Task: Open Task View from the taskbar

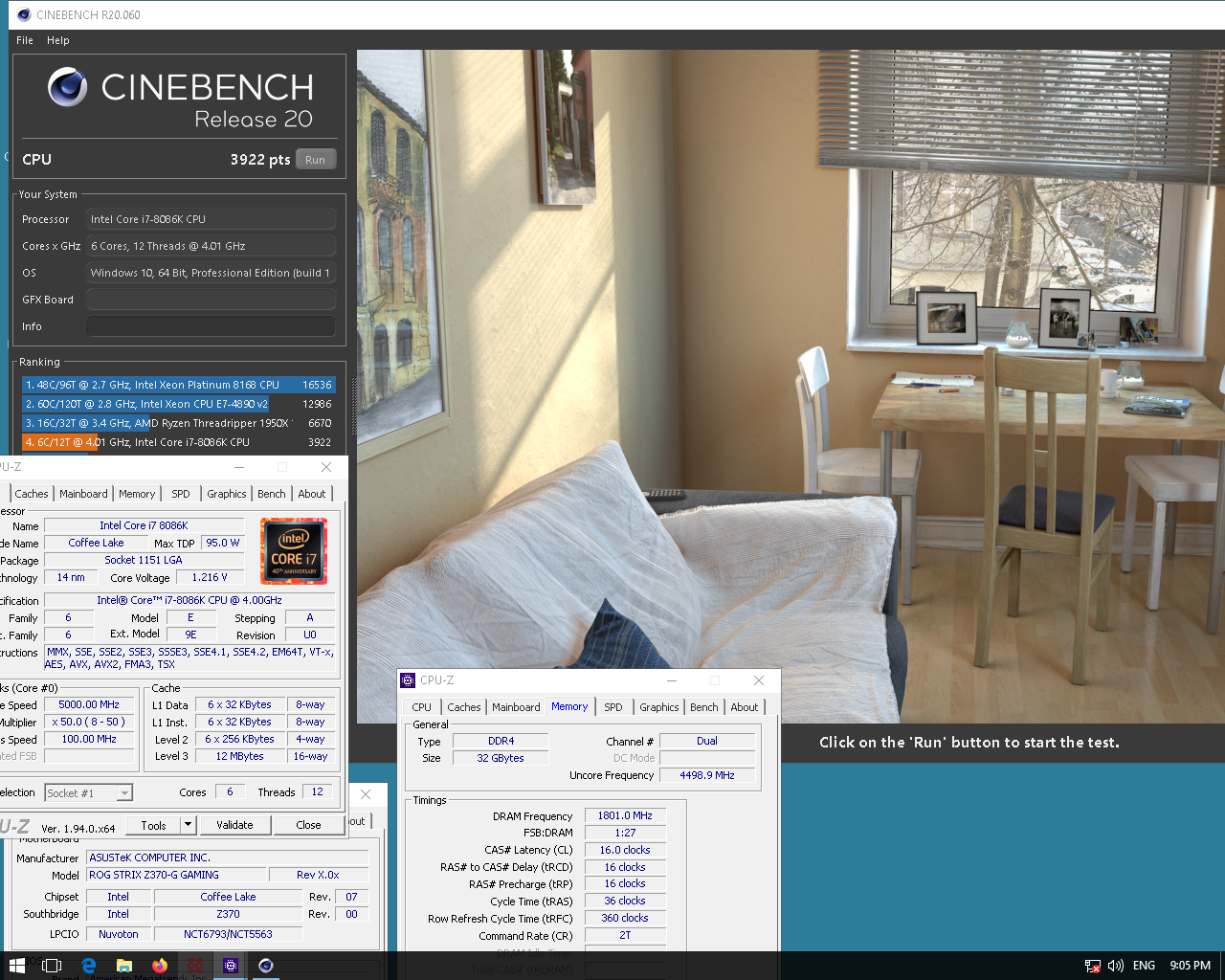Action: point(53,966)
